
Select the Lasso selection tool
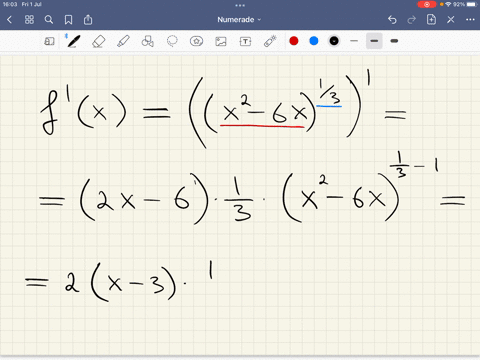click(172, 41)
